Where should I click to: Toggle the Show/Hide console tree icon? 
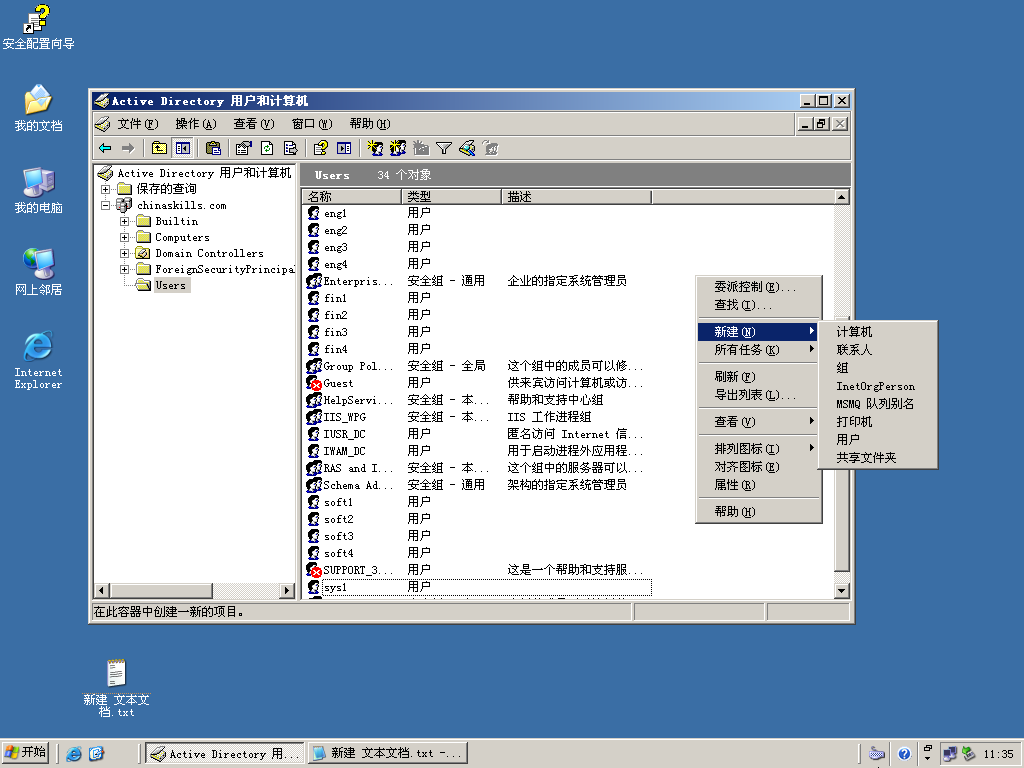point(183,148)
